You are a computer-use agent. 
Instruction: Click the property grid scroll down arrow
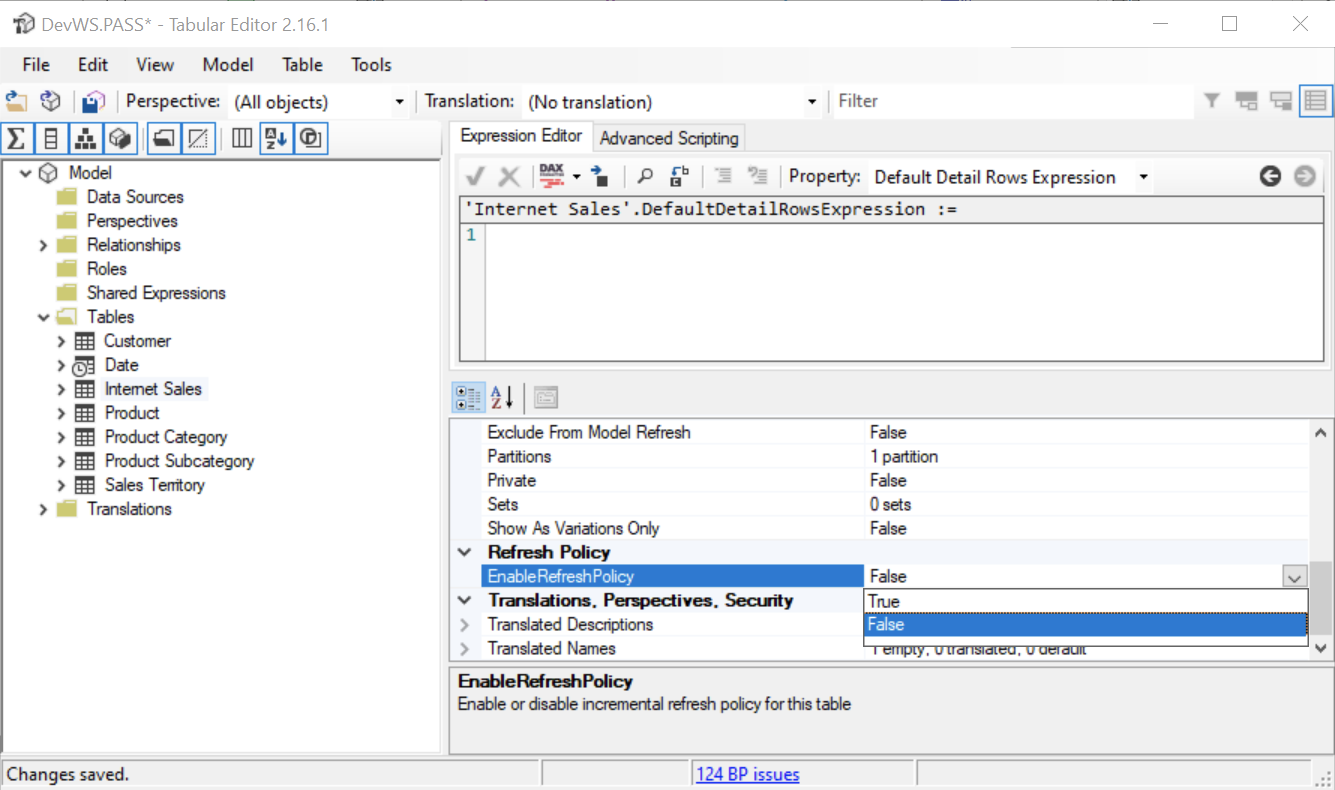1321,648
